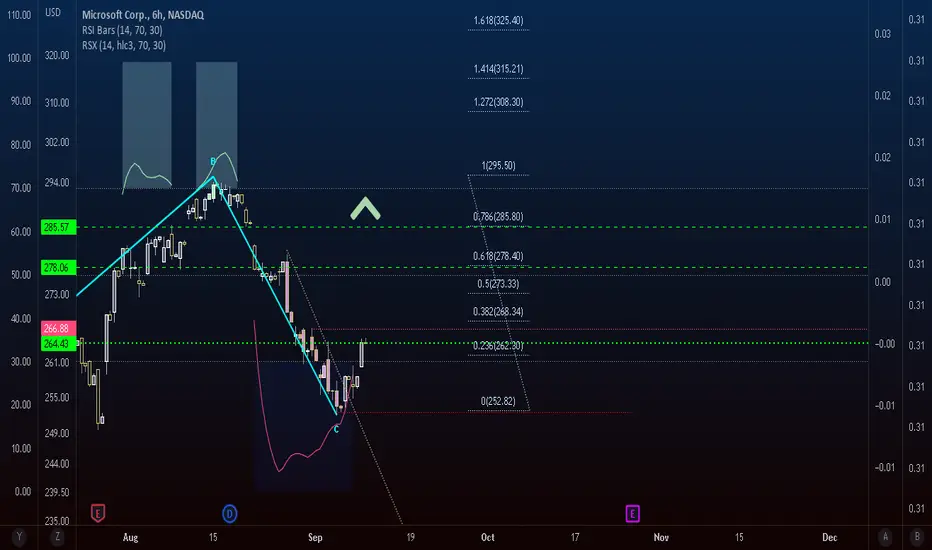932x550 pixels.
Task: Click the green 278.06 price label
Action: coord(58,268)
